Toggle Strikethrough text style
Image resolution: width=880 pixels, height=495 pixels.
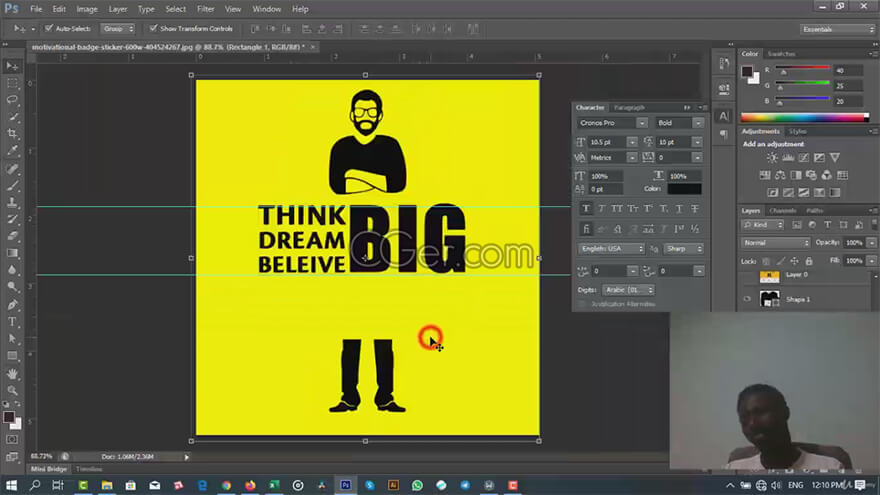[695, 209]
